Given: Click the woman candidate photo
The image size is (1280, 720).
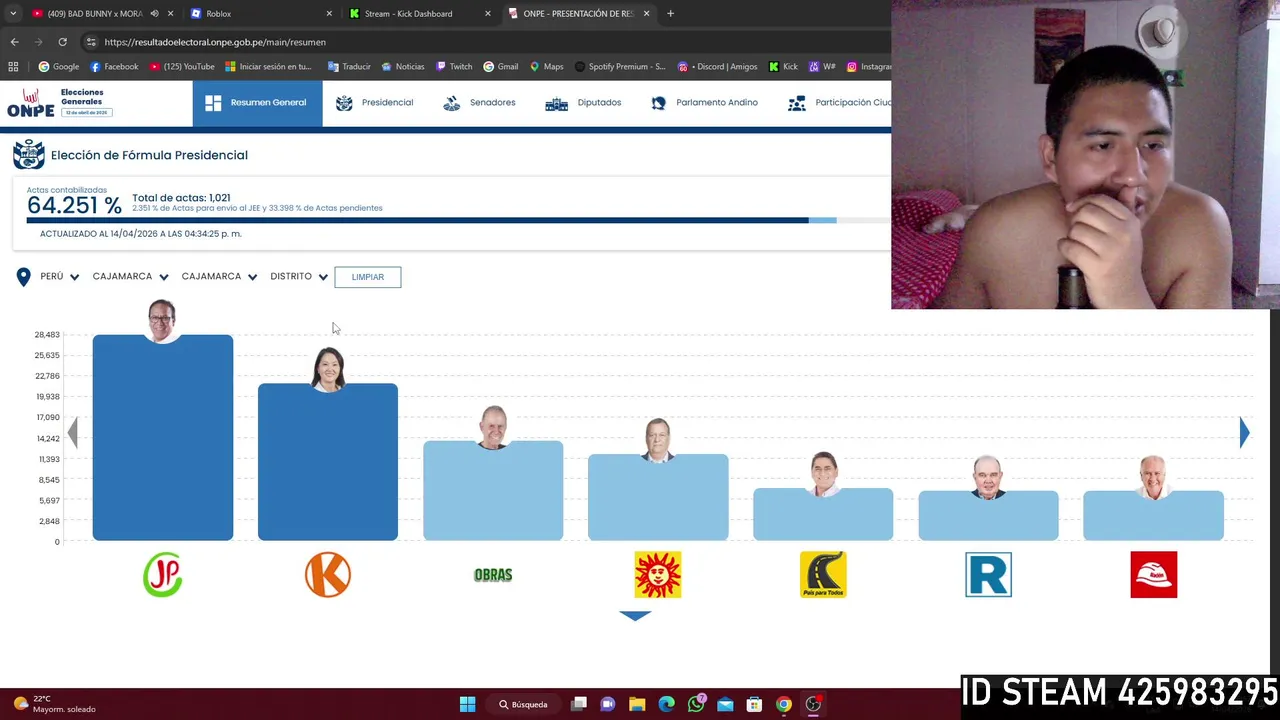Looking at the screenshot, I should tap(328, 369).
